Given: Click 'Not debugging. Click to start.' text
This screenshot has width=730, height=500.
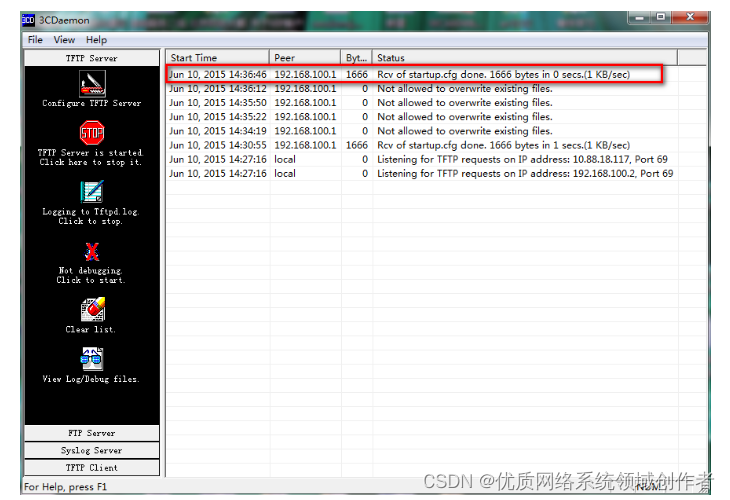Looking at the screenshot, I should 91,275.
